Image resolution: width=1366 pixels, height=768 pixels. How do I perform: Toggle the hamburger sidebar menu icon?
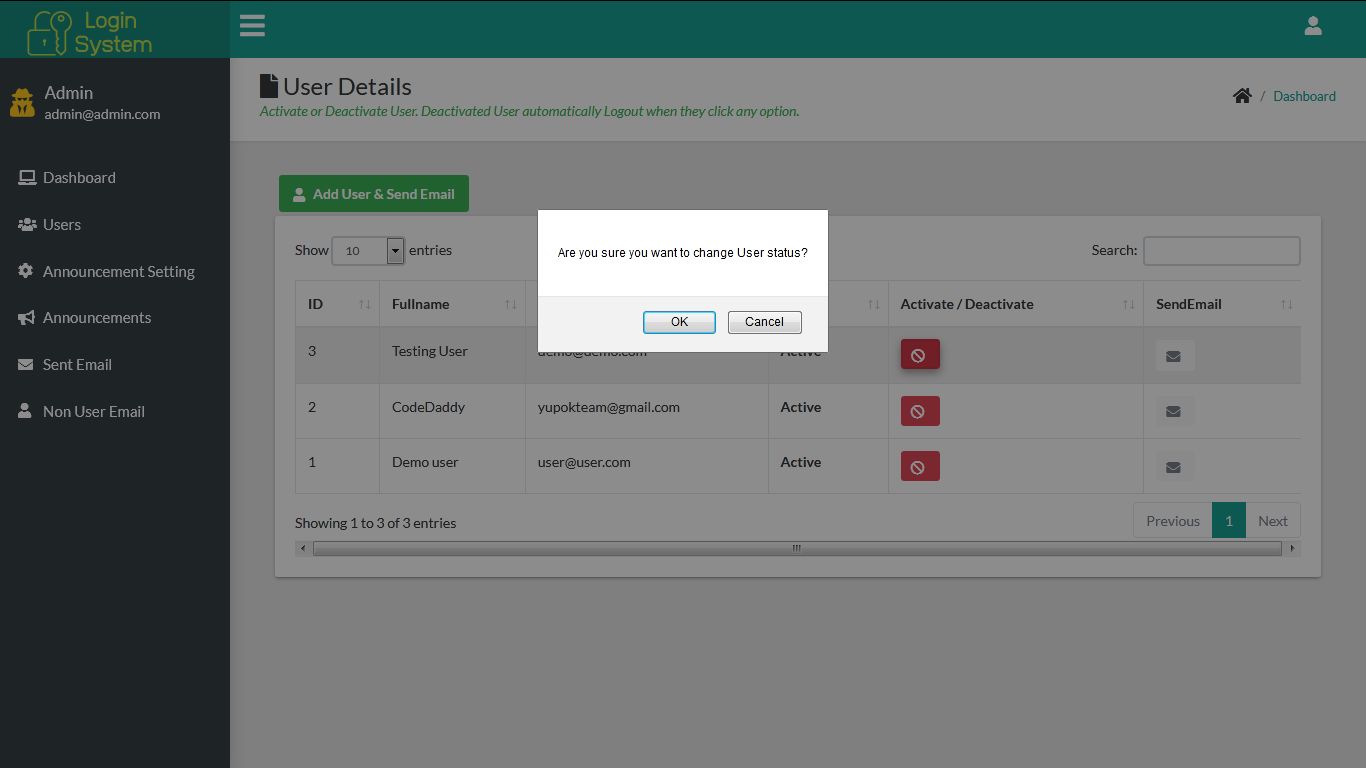coord(252,26)
